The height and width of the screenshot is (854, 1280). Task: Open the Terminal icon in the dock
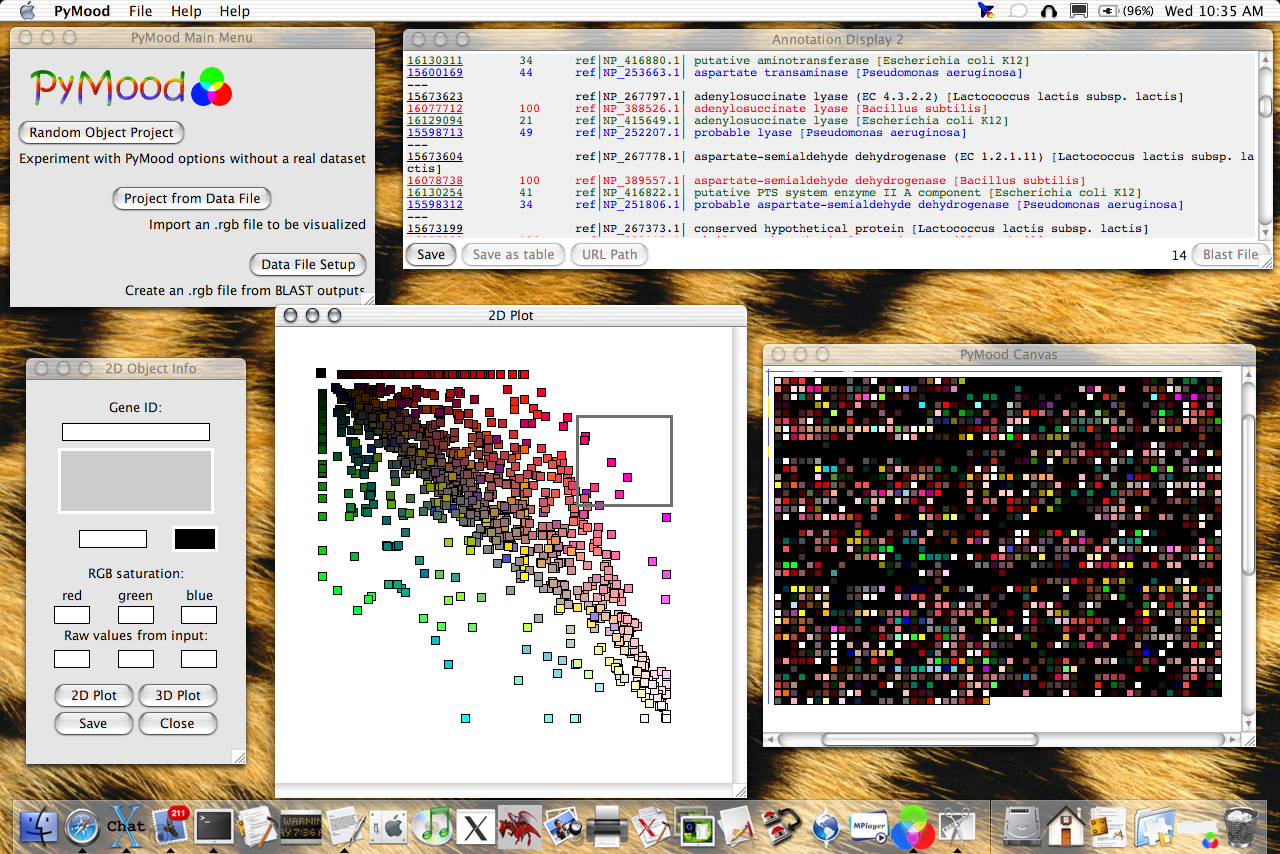[214, 826]
